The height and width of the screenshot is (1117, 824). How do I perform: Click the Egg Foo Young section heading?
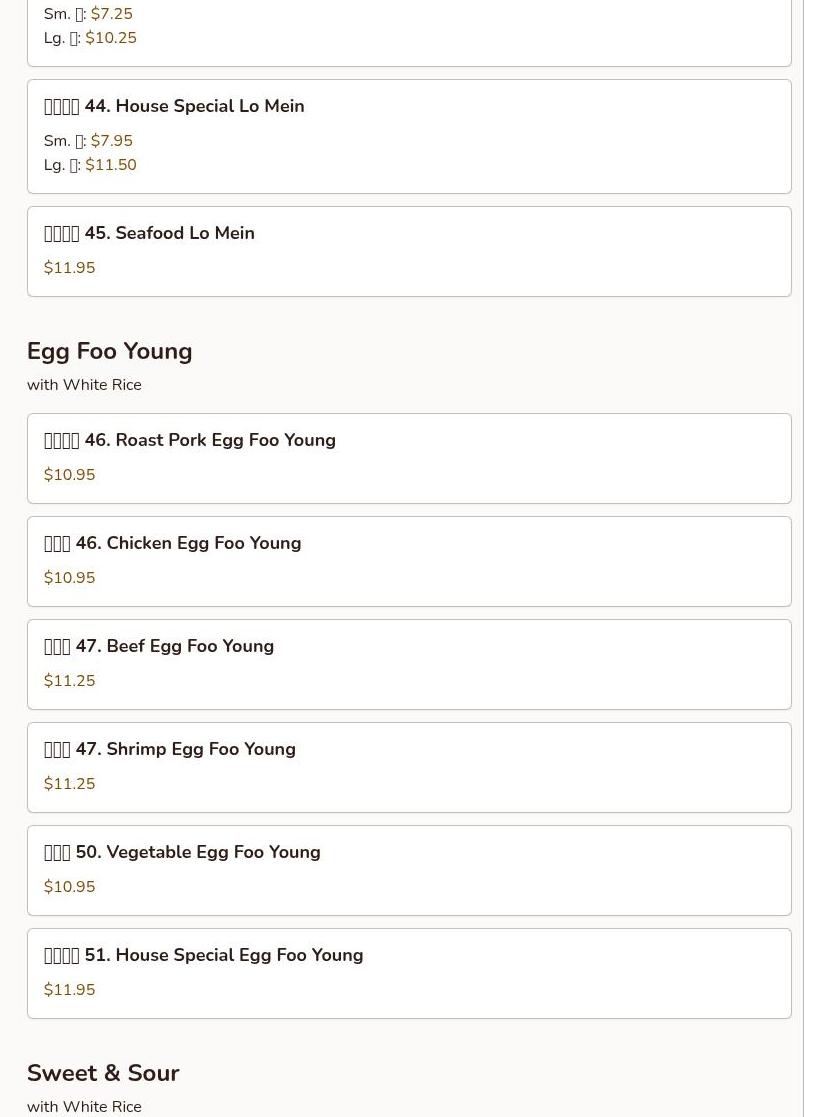[x=110, y=352]
